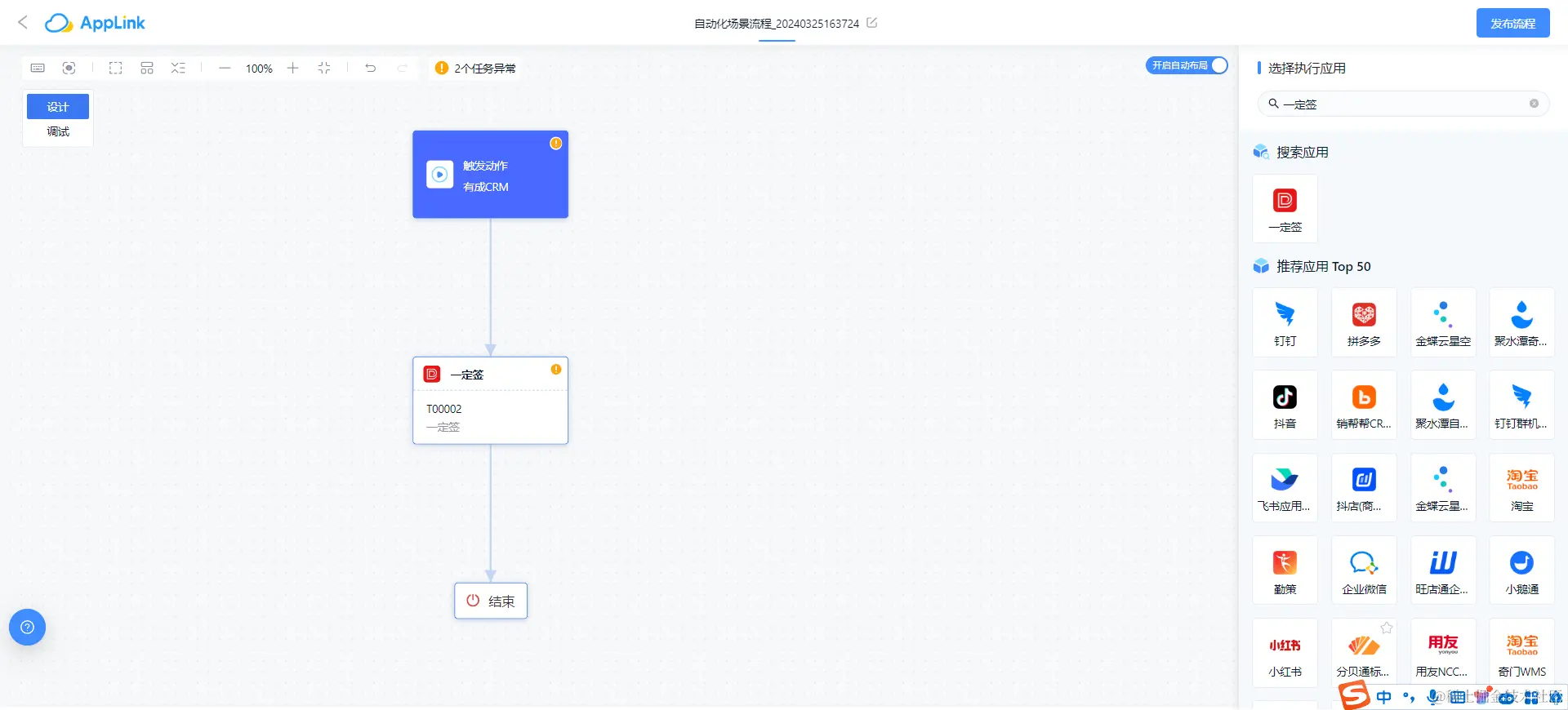Viewport: 1568px width, 710px height.
Task: Choose the 金蝶云星空 app
Action: coord(1443,322)
